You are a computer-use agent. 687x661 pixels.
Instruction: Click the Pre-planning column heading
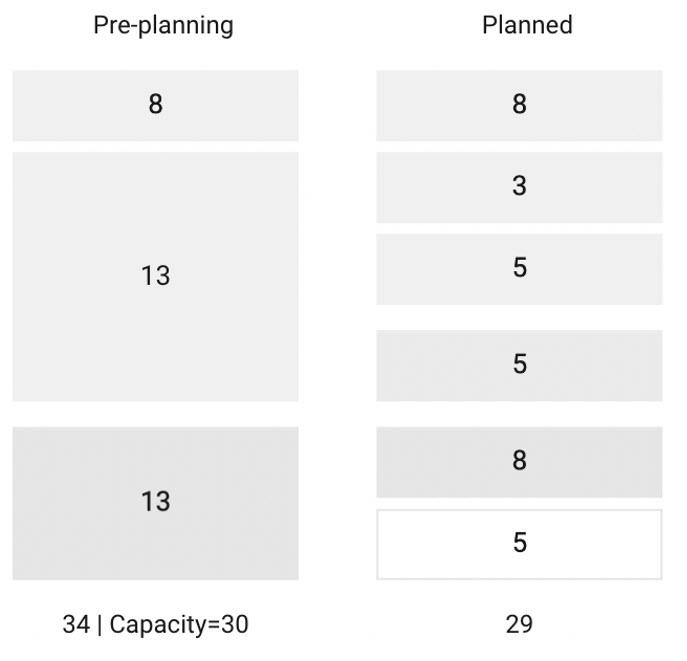(163, 25)
